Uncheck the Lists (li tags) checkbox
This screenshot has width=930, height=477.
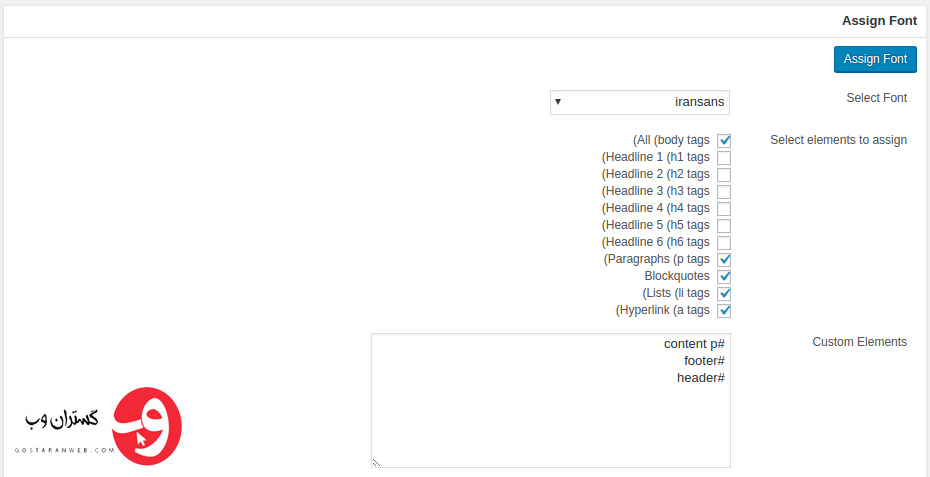tap(724, 293)
